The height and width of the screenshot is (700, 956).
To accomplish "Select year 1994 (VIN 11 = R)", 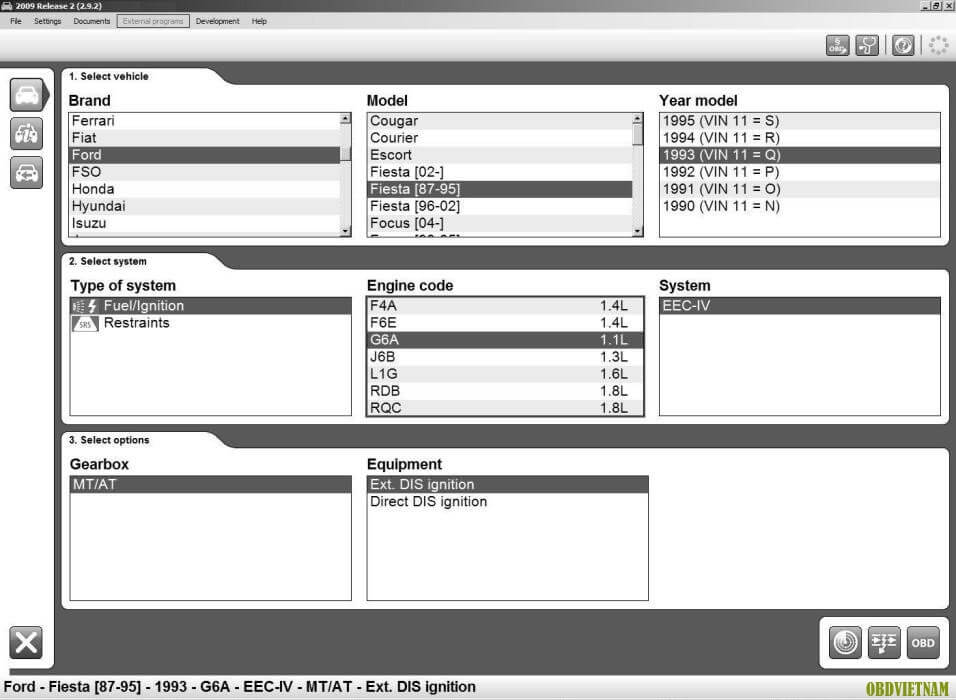I will (x=800, y=138).
